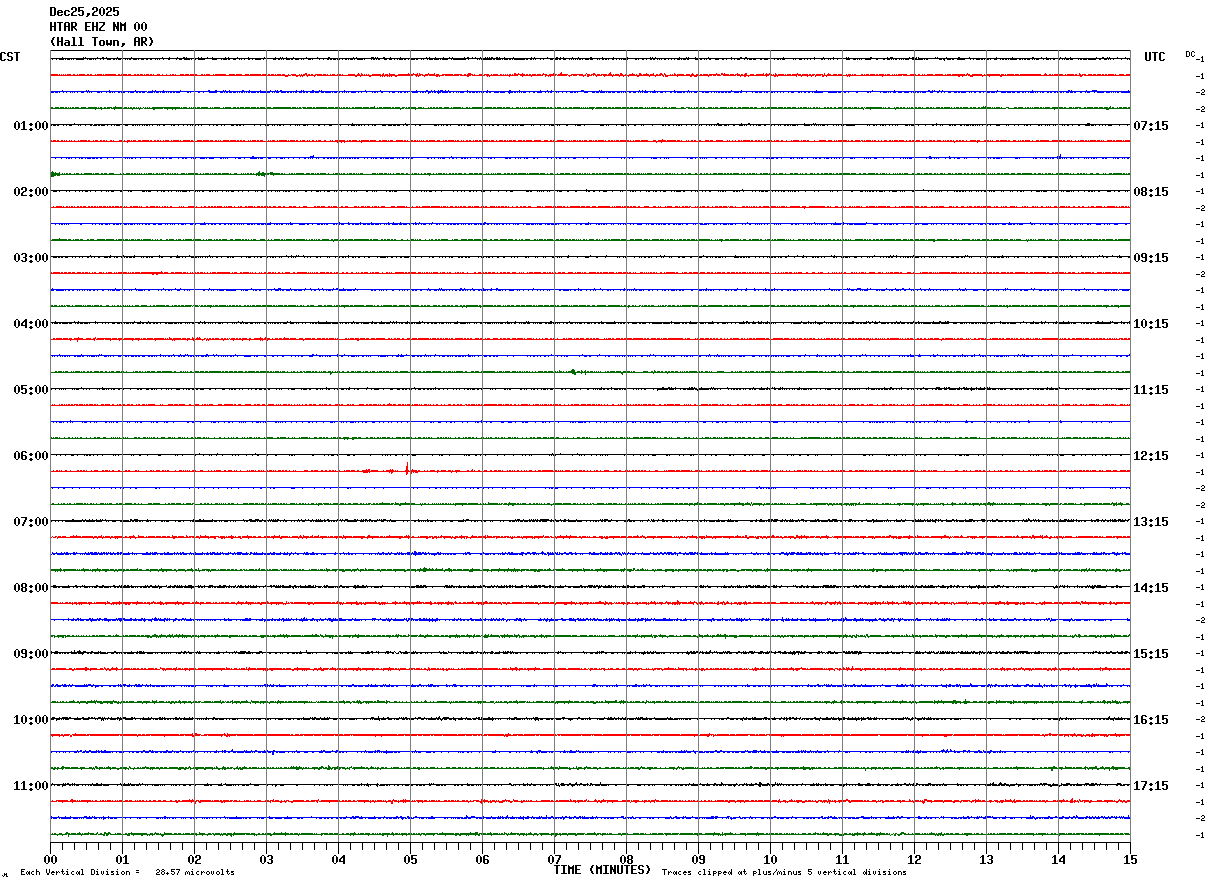
Task: Click the 15:15 UTC time label
Action: point(1150,653)
